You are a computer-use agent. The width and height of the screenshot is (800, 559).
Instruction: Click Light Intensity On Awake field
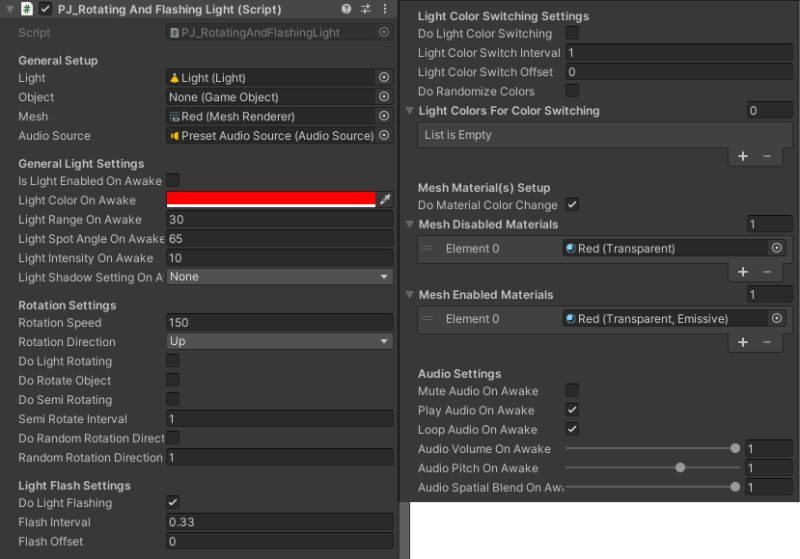[x=280, y=258]
